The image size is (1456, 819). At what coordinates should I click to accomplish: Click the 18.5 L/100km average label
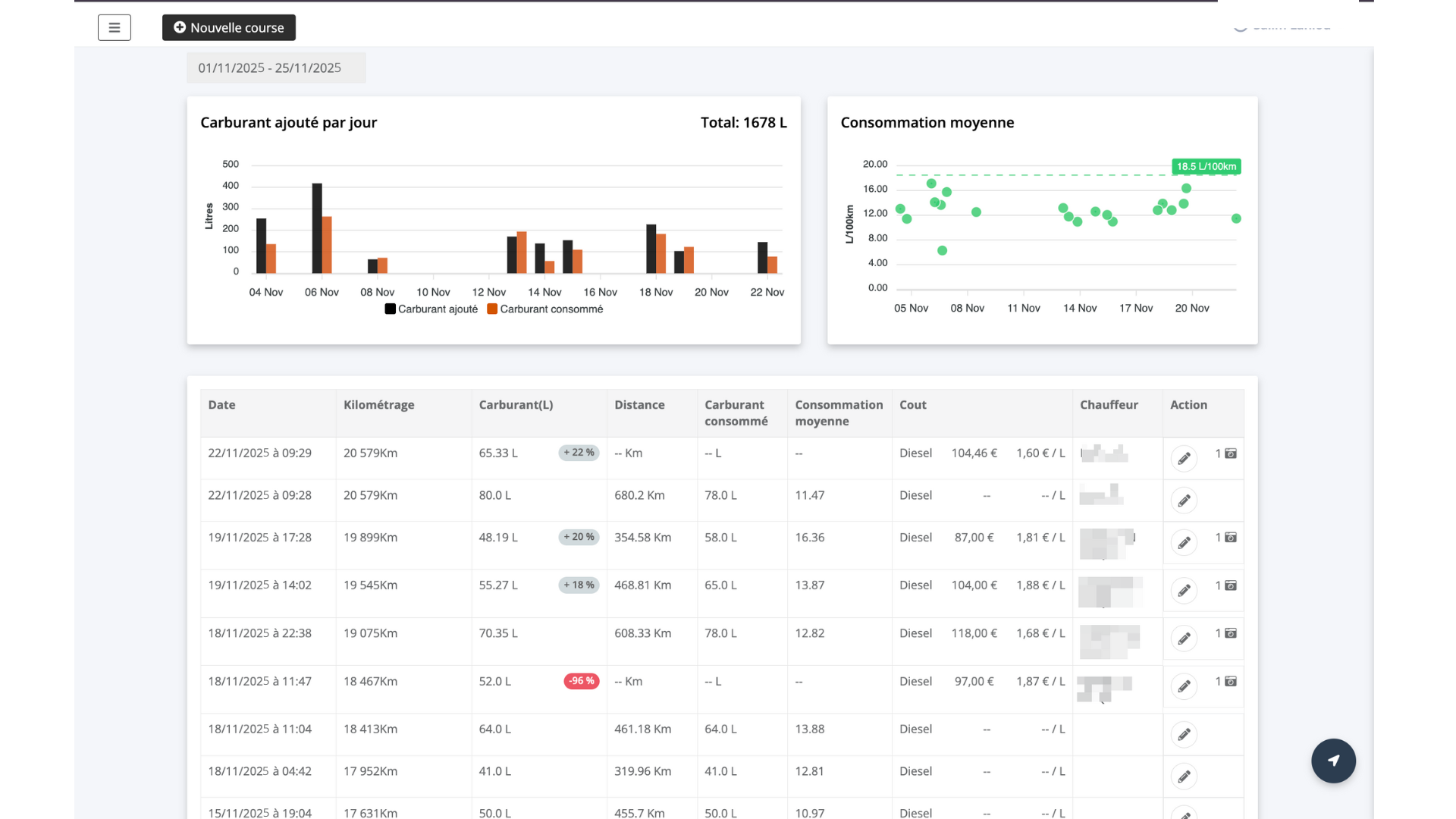pyautogui.click(x=1206, y=167)
